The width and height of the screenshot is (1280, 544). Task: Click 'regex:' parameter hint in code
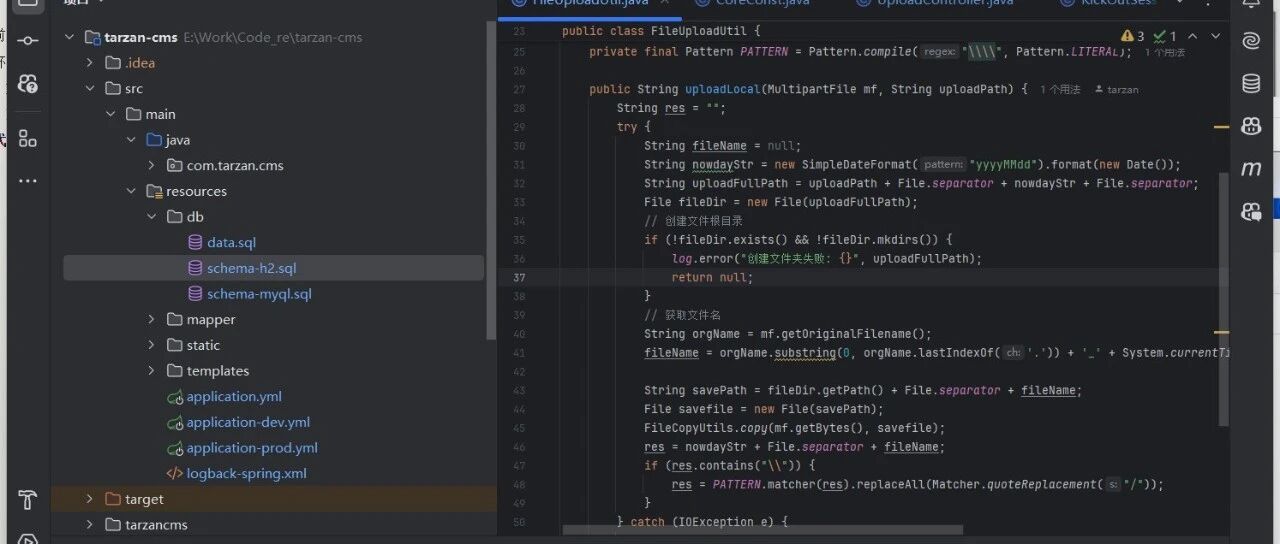point(939,52)
